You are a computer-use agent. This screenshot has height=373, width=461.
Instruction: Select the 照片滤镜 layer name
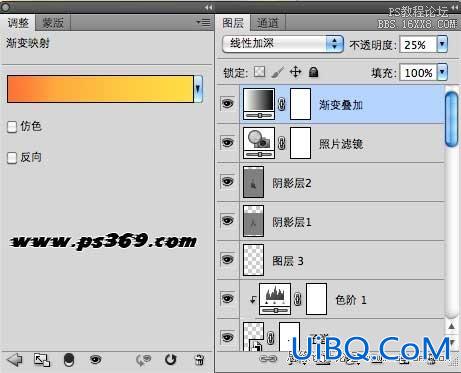pyautogui.click(x=341, y=144)
